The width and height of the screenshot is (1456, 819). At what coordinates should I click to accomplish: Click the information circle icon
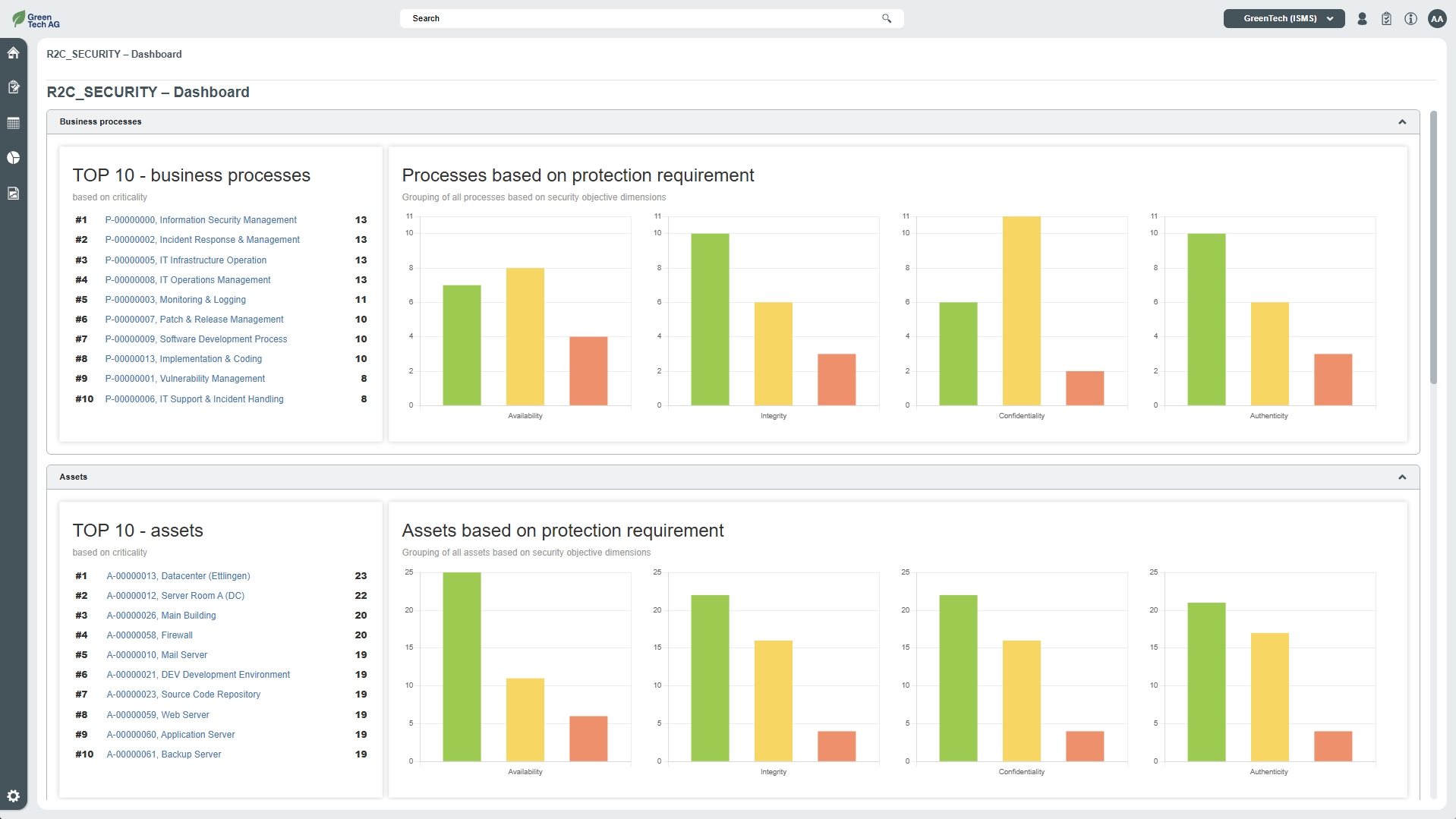pyautogui.click(x=1410, y=19)
